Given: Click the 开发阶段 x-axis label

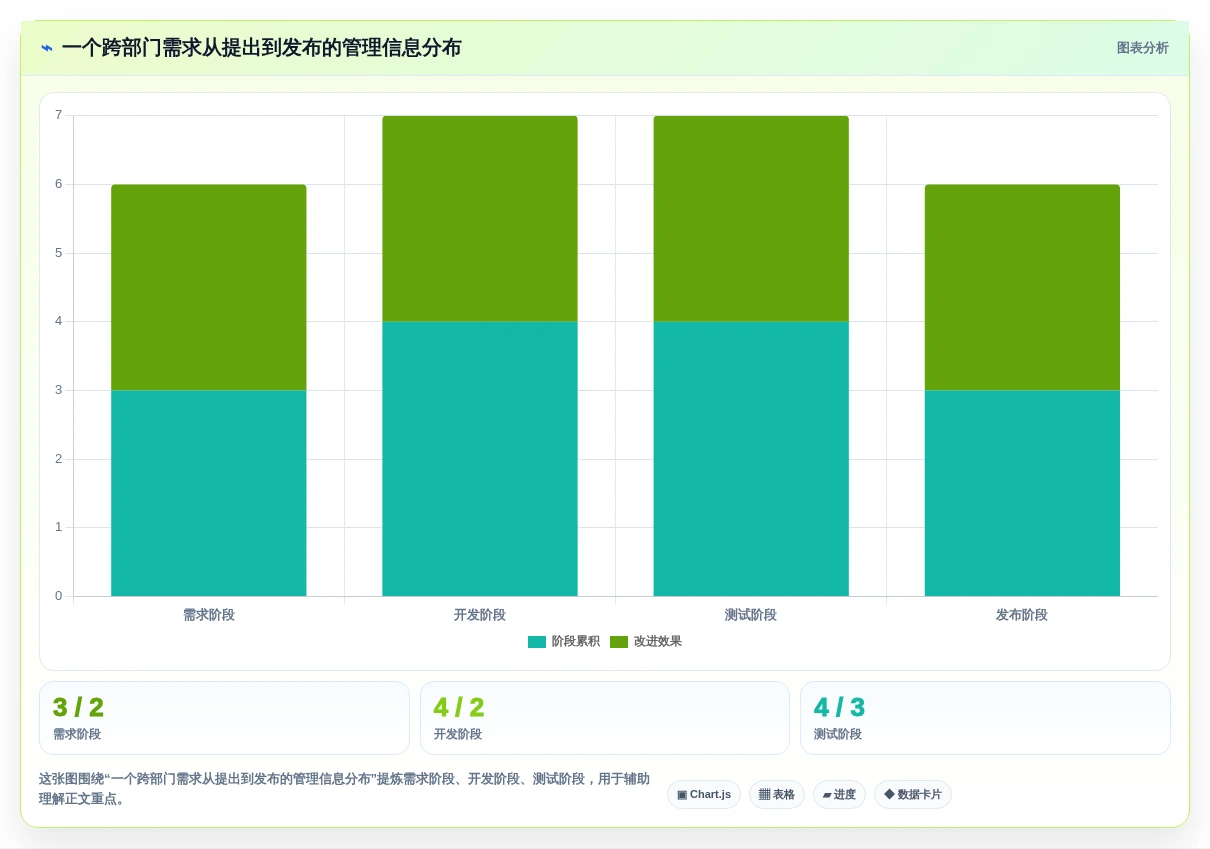Looking at the screenshot, I should [x=480, y=615].
